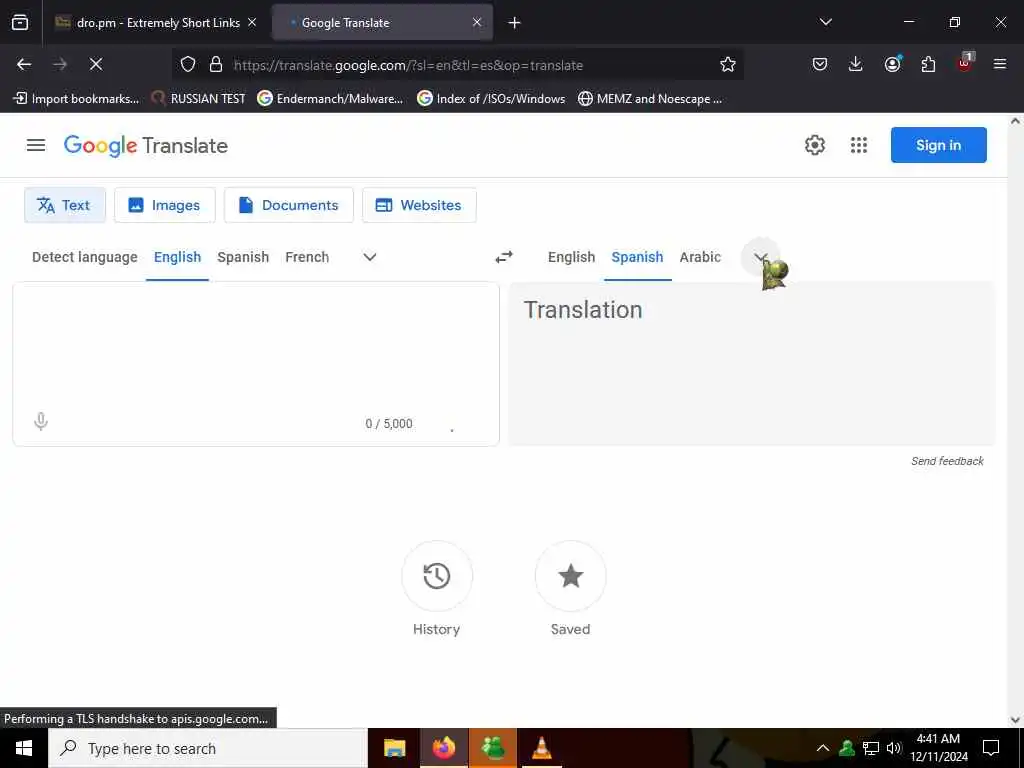This screenshot has height=768, width=1024.
Task: Start voice input with the microphone
Action: [41, 422]
